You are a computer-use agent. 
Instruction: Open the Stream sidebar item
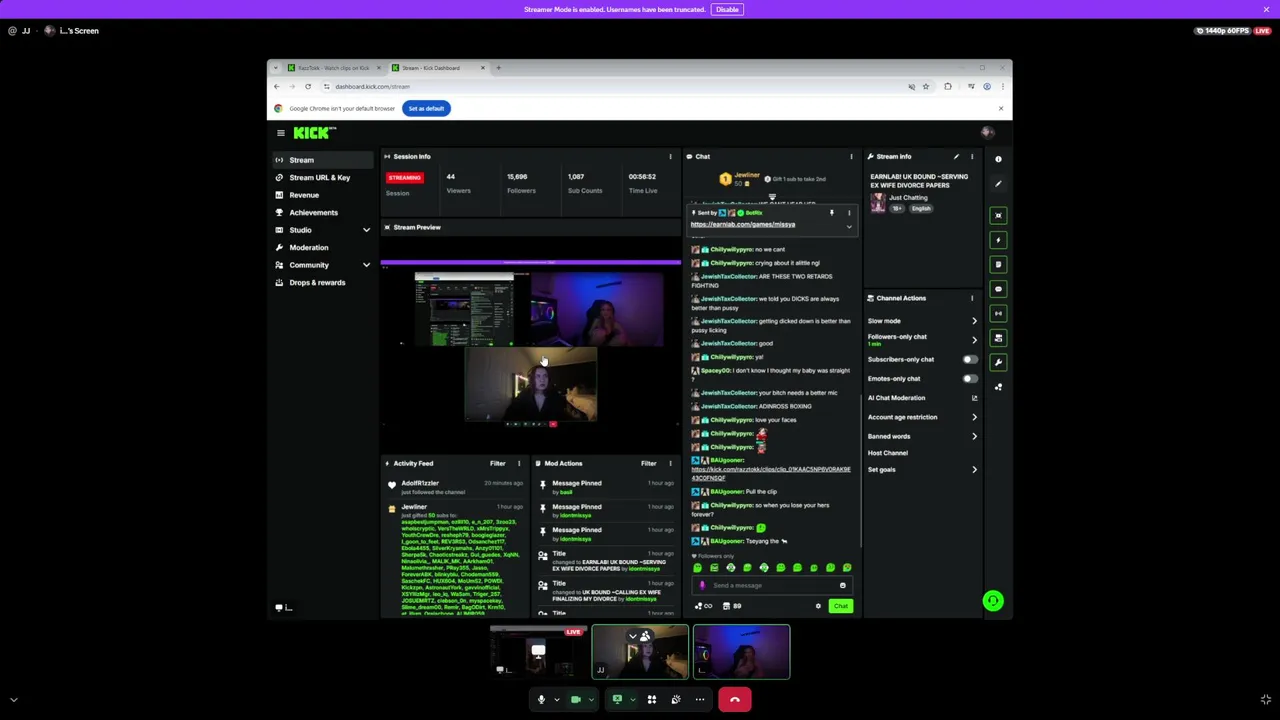[x=324, y=160]
